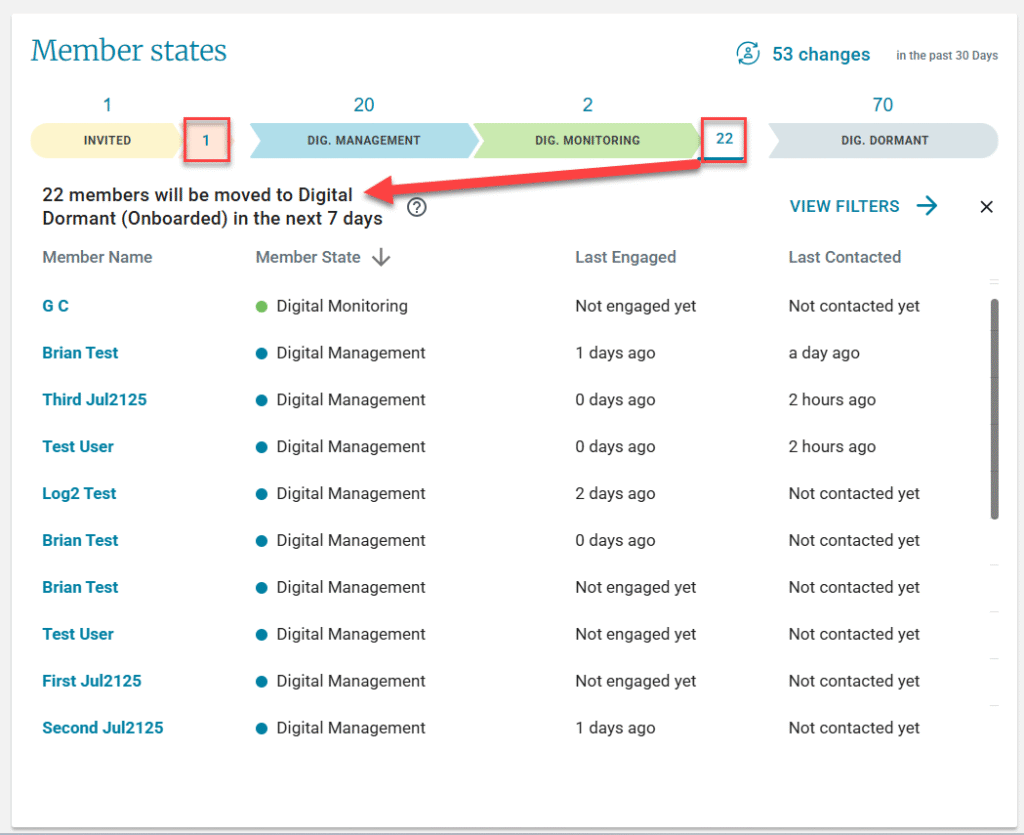Select the Invited state segment
This screenshot has width=1024, height=835.
click(107, 140)
